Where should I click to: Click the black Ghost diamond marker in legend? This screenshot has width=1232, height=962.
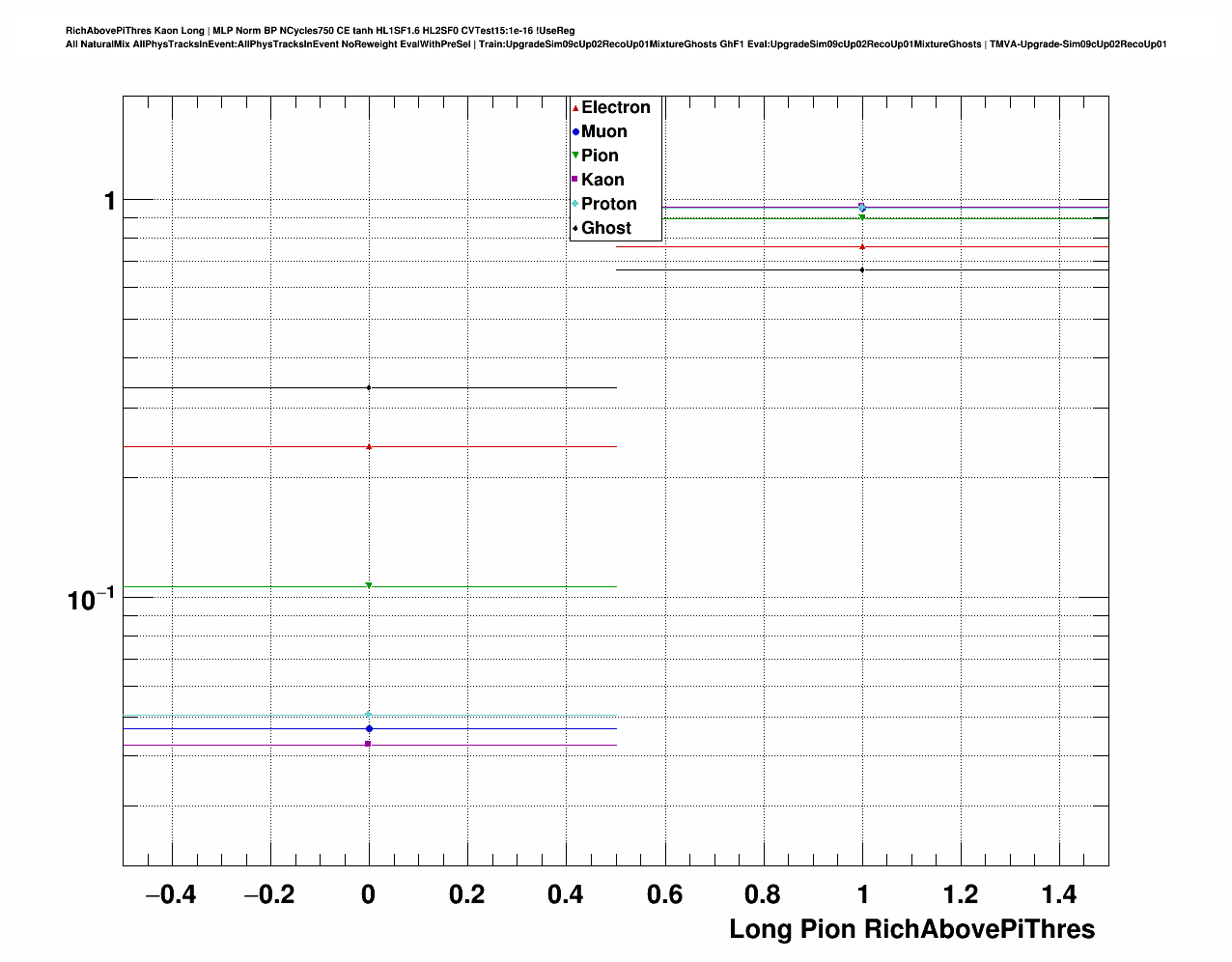tap(575, 228)
